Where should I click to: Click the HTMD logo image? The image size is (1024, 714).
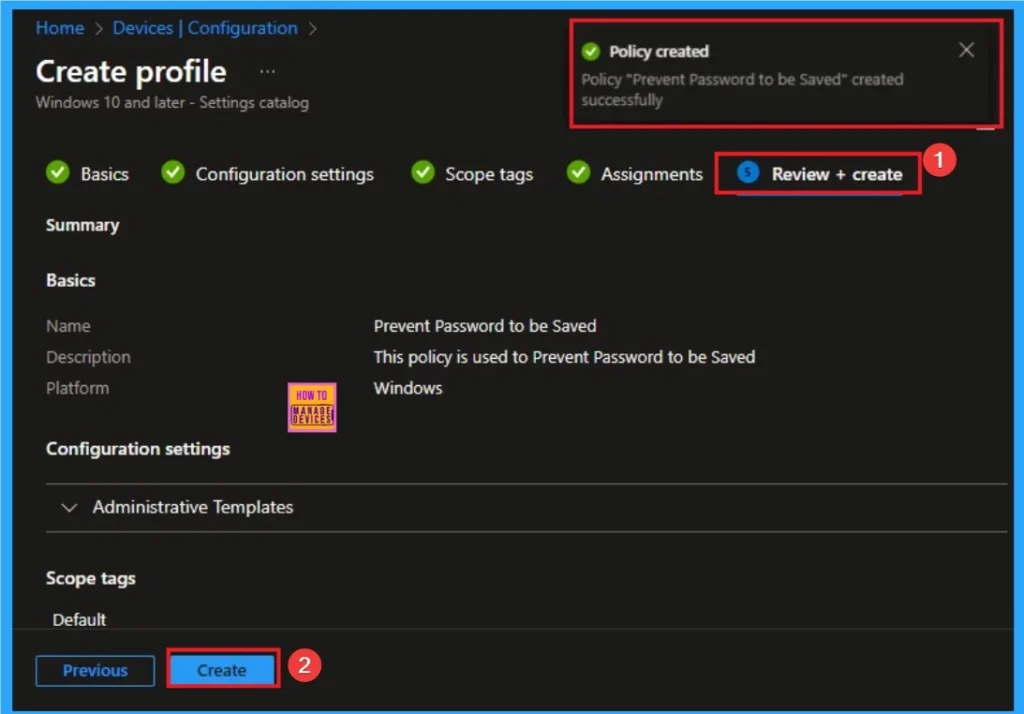click(312, 407)
